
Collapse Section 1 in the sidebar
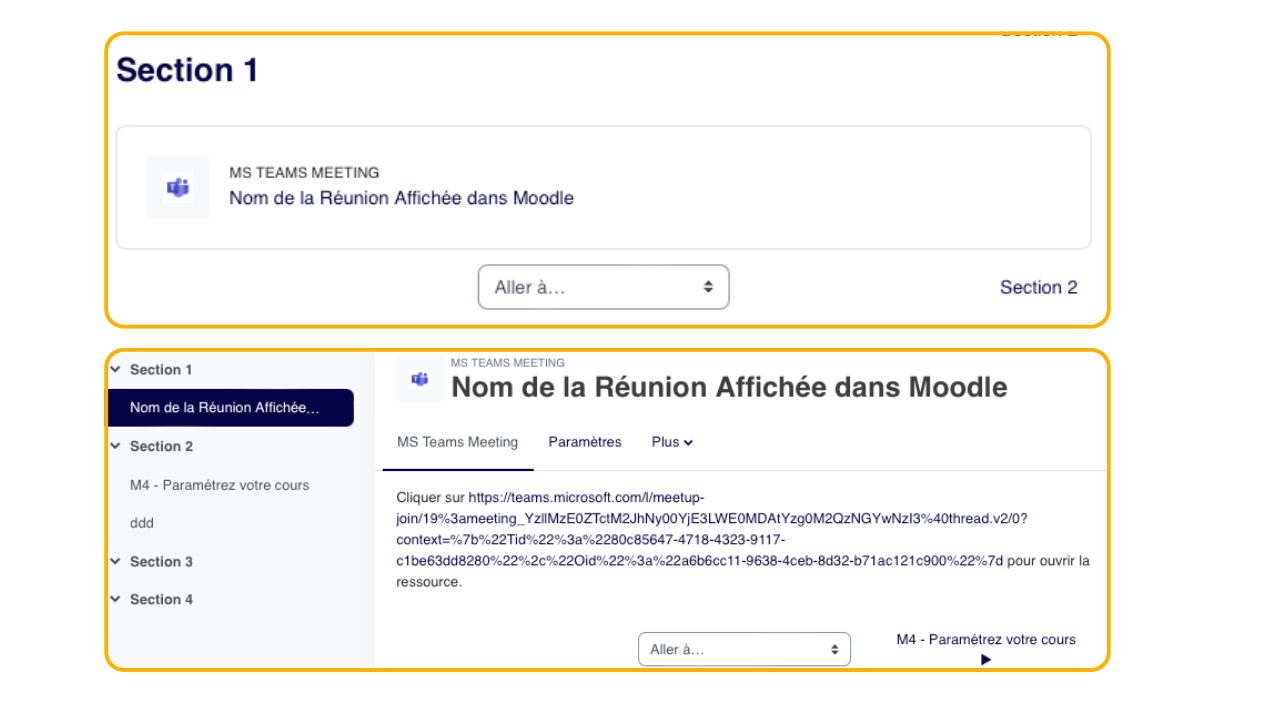click(116, 369)
